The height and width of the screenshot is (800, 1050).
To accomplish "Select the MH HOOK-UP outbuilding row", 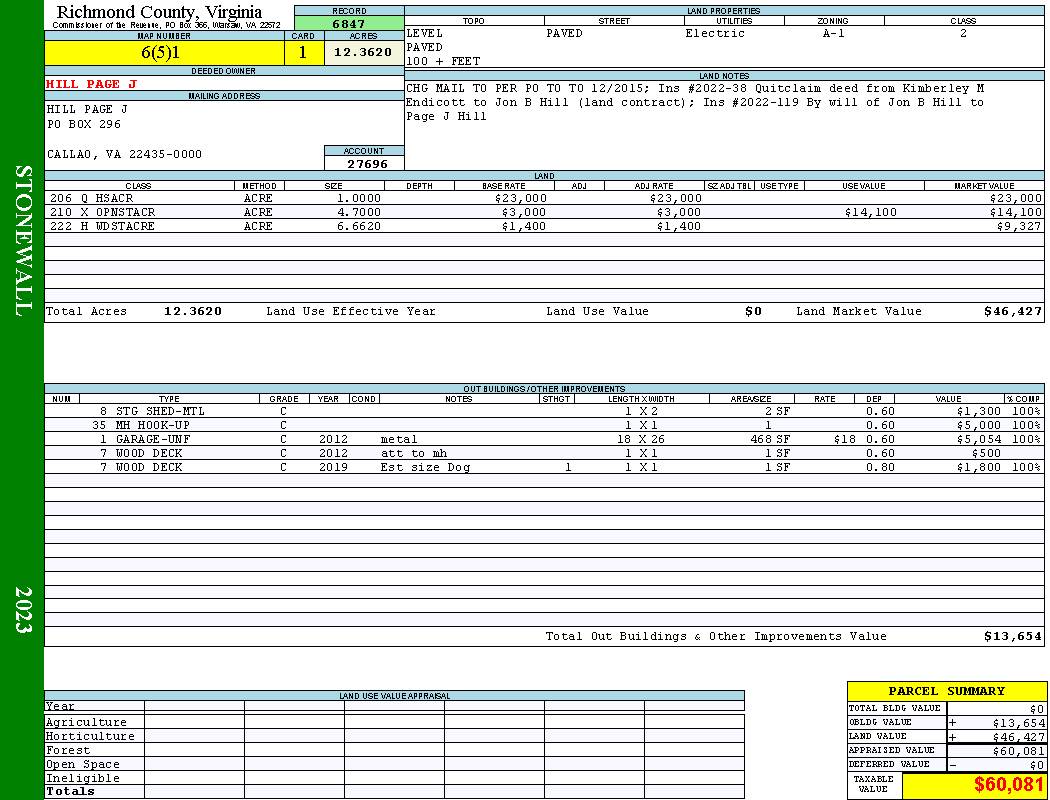I will point(544,426).
